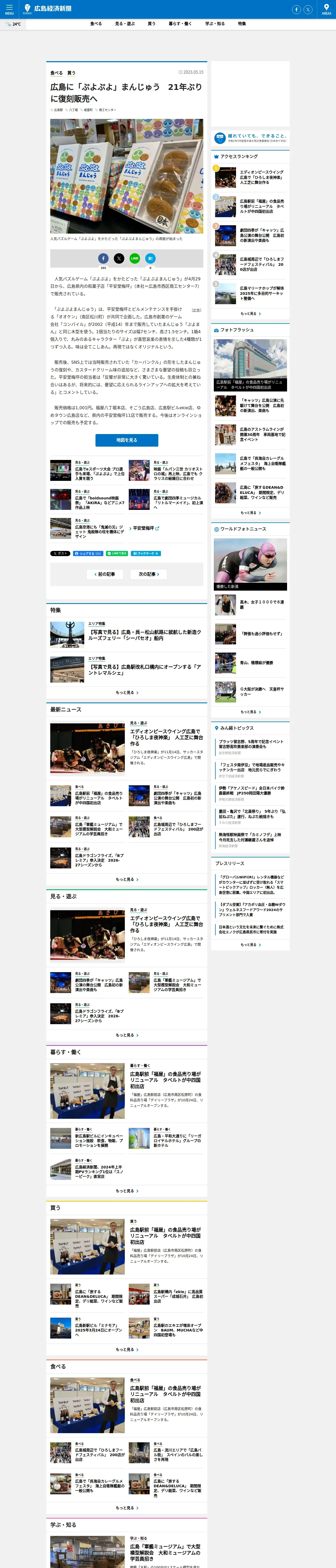
Task: Open the Facebook icon in the top header
Action: (296, 9)
